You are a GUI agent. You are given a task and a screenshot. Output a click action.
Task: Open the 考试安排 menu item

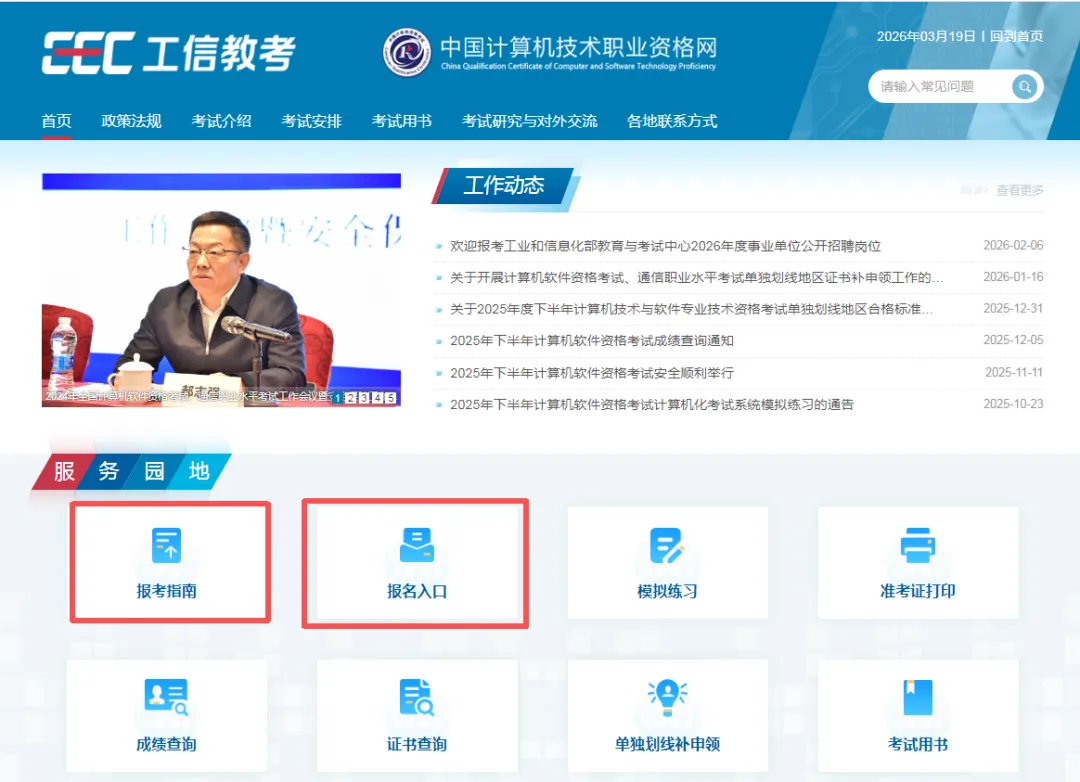[311, 120]
